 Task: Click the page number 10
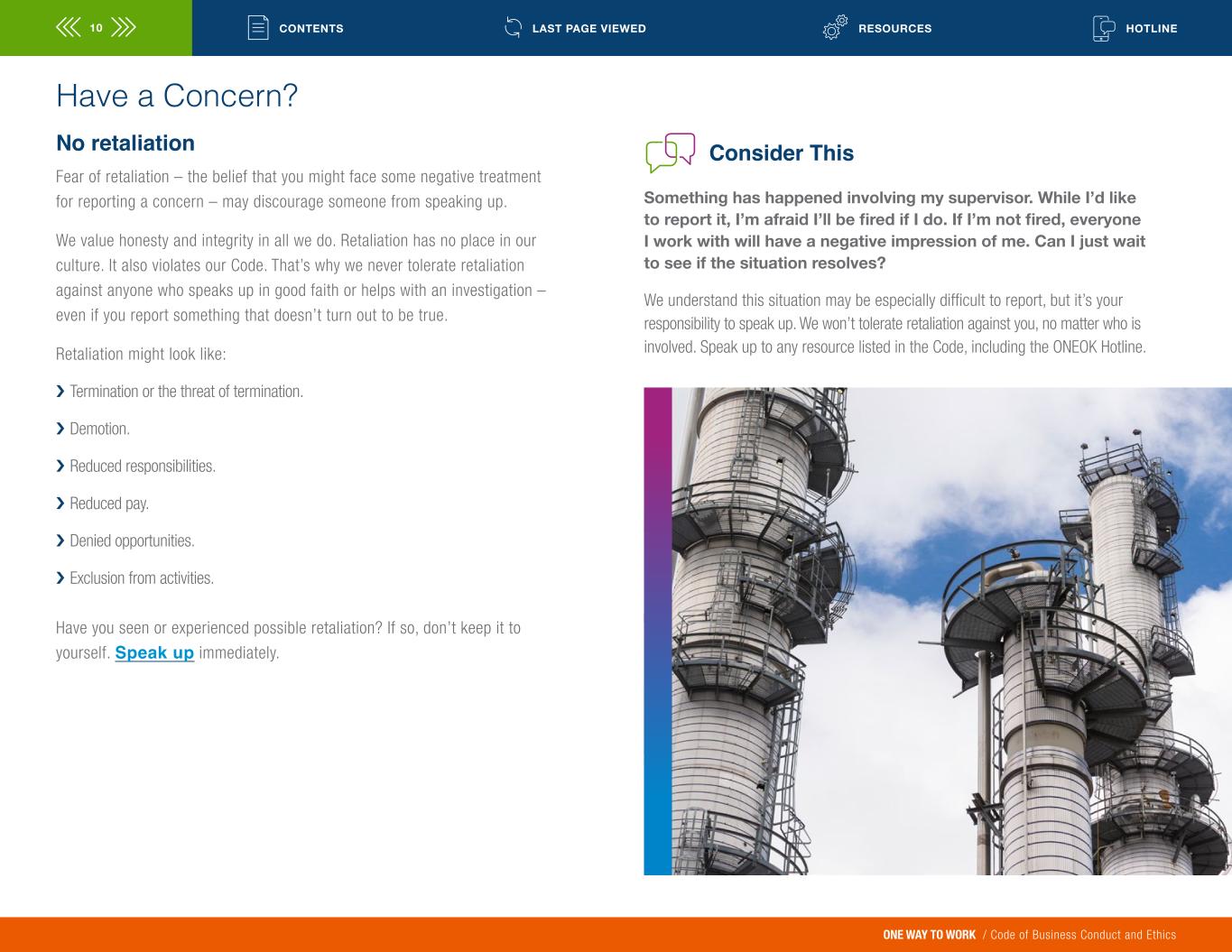click(x=96, y=28)
